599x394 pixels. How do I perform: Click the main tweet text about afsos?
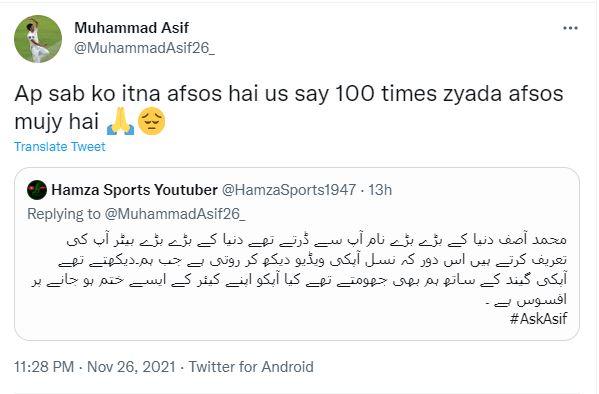[289, 107]
